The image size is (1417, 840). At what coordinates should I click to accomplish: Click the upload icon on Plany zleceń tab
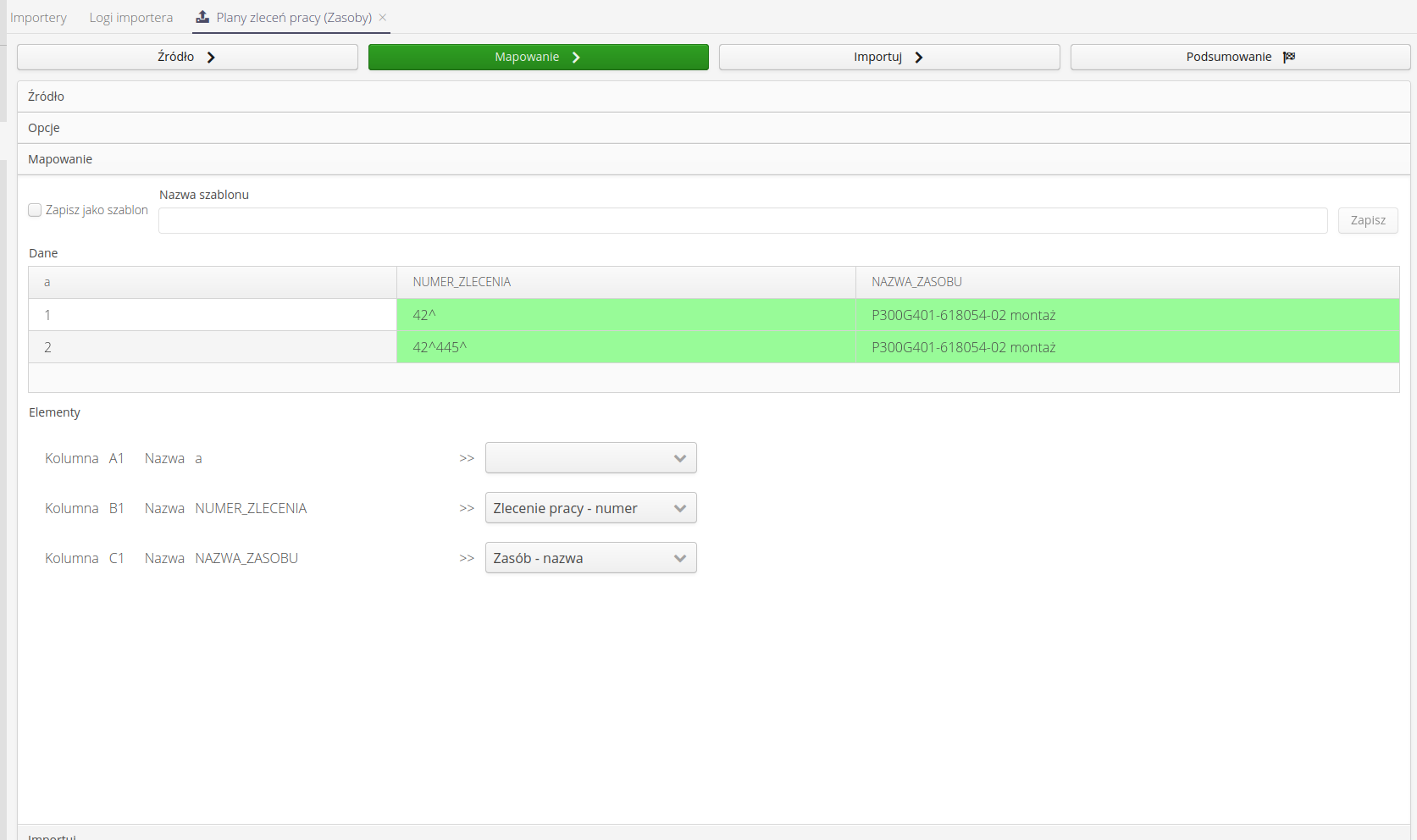(202, 17)
